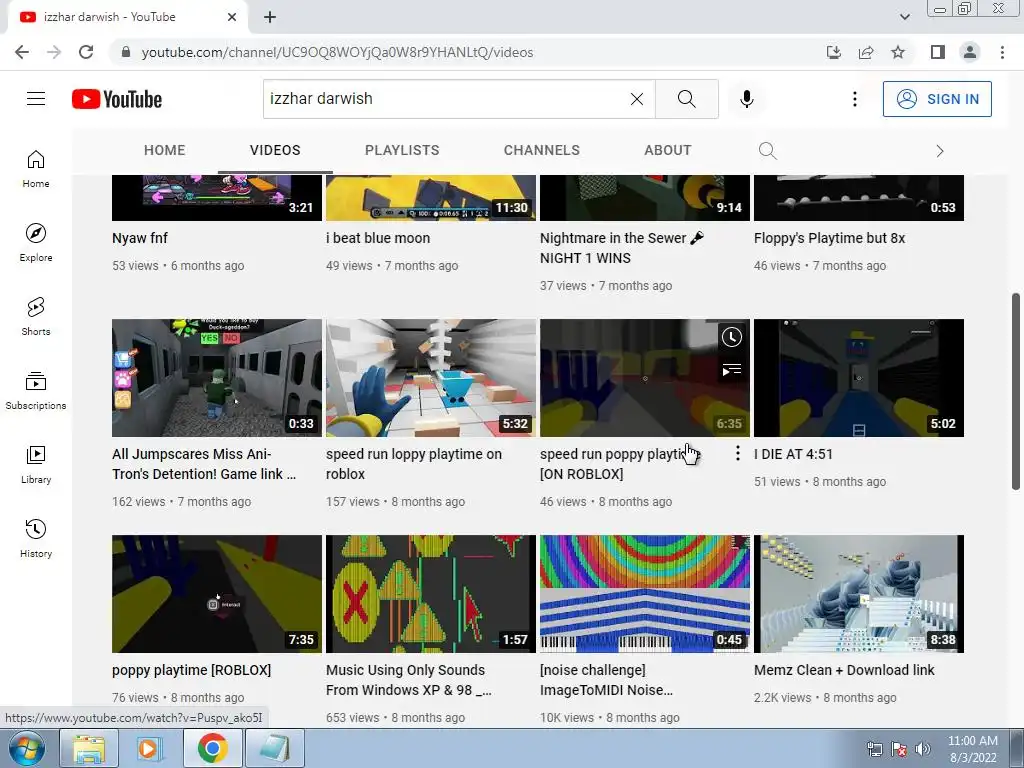Switch to PLAYLISTS tab
The width and height of the screenshot is (1024, 768).
[x=402, y=150]
